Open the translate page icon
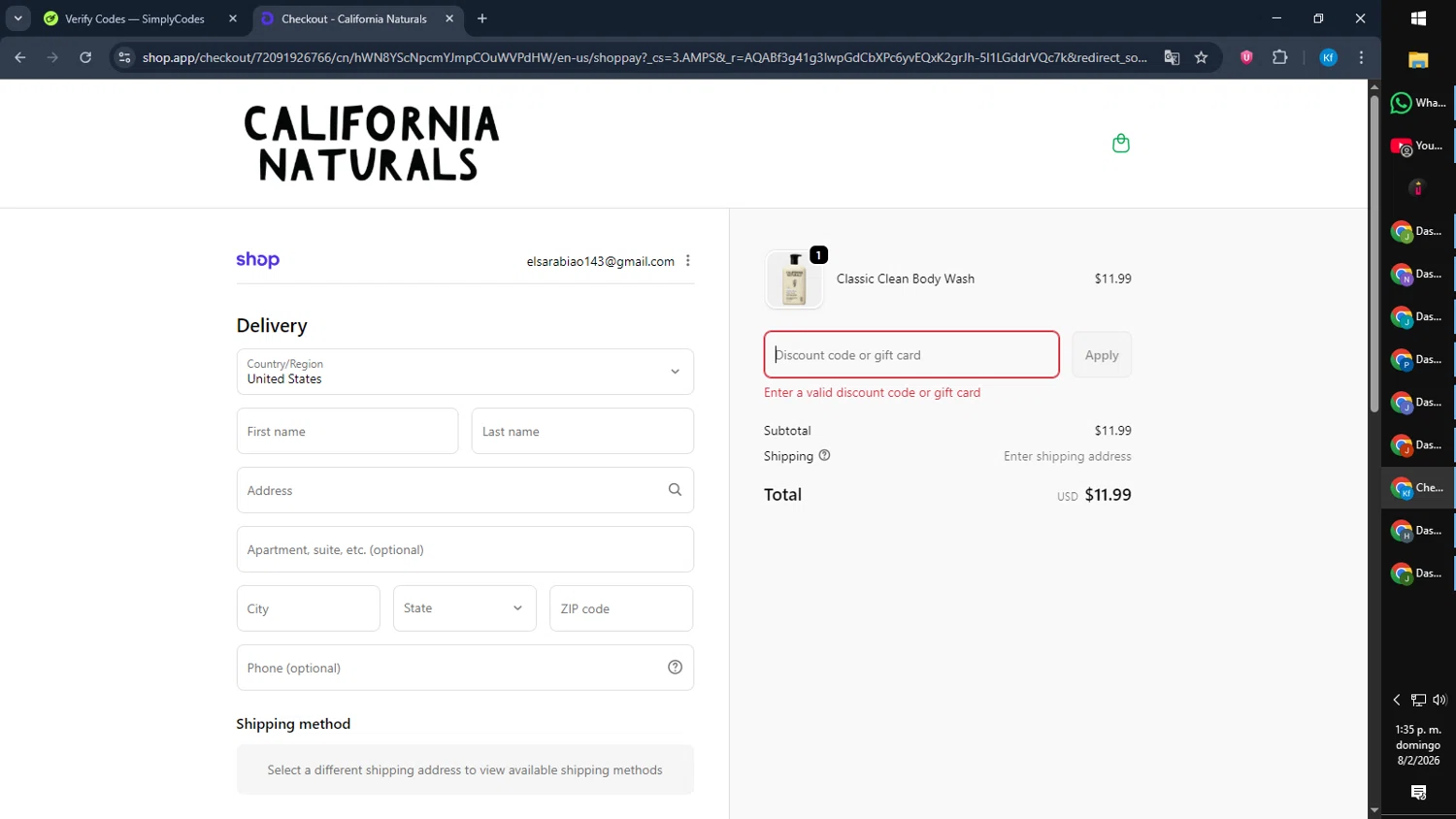This screenshot has width=1456, height=819. point(1172,57)
